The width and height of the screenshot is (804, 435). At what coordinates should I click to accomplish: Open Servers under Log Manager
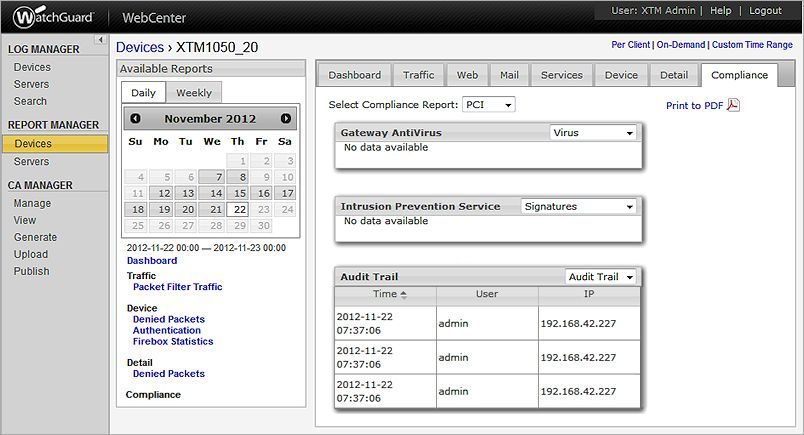click(x=31, y=84)
